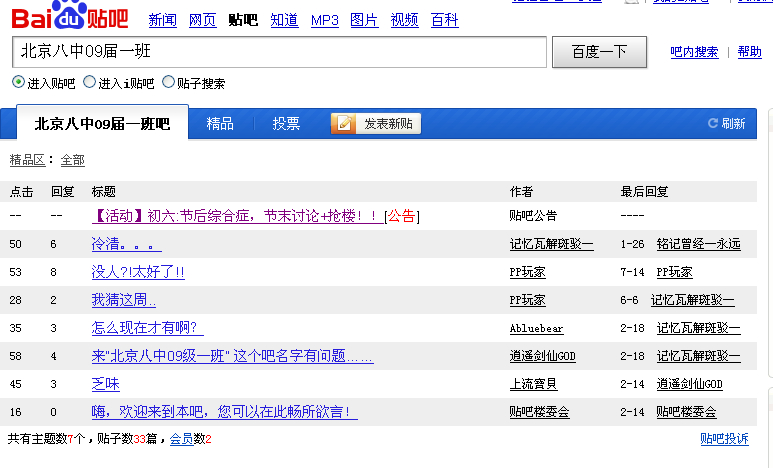
Task: Open the 吧内搜索 link
Action: [694, 52]
